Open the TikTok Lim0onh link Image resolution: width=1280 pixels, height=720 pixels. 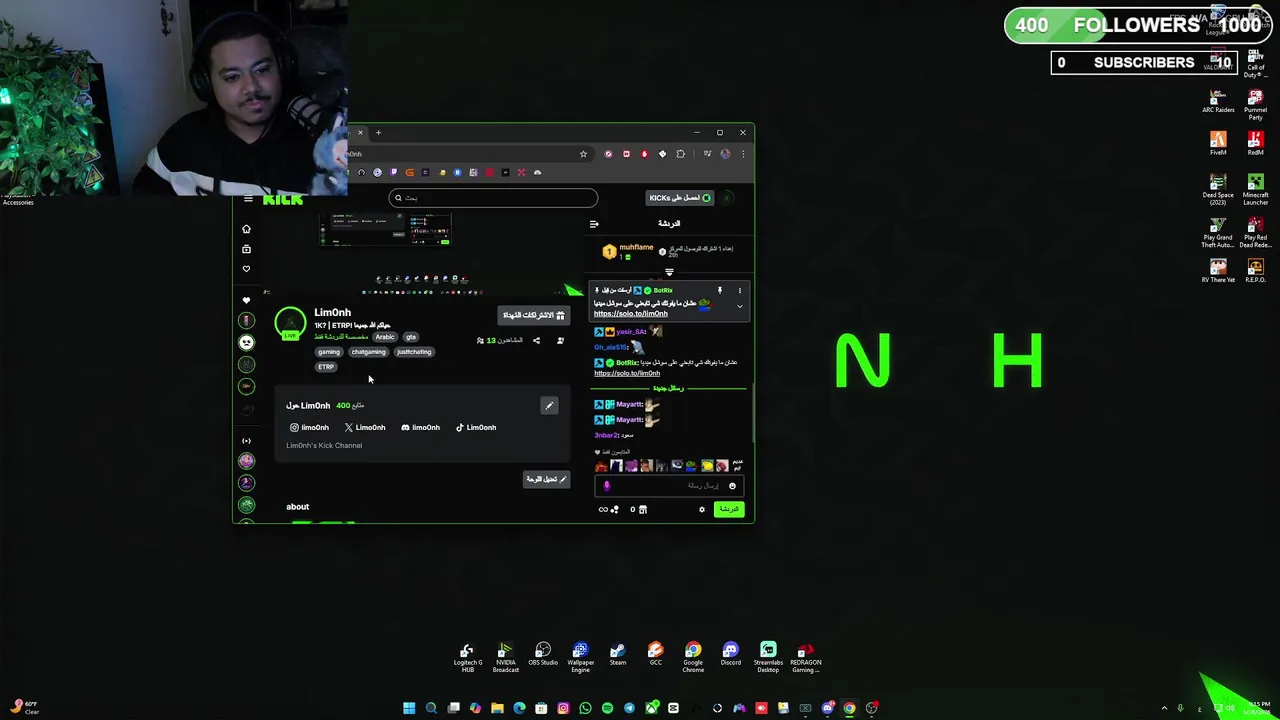pos(476,428)
